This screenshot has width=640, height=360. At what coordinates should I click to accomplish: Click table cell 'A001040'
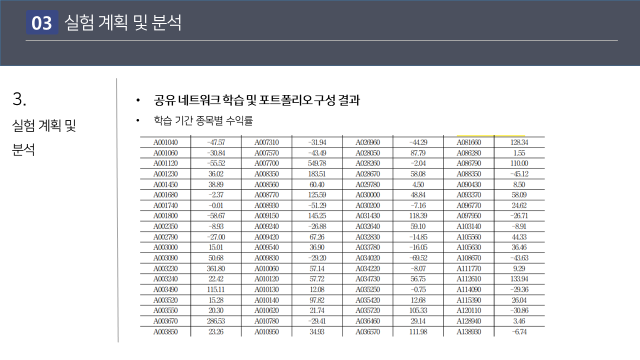[x=166, y=142]
